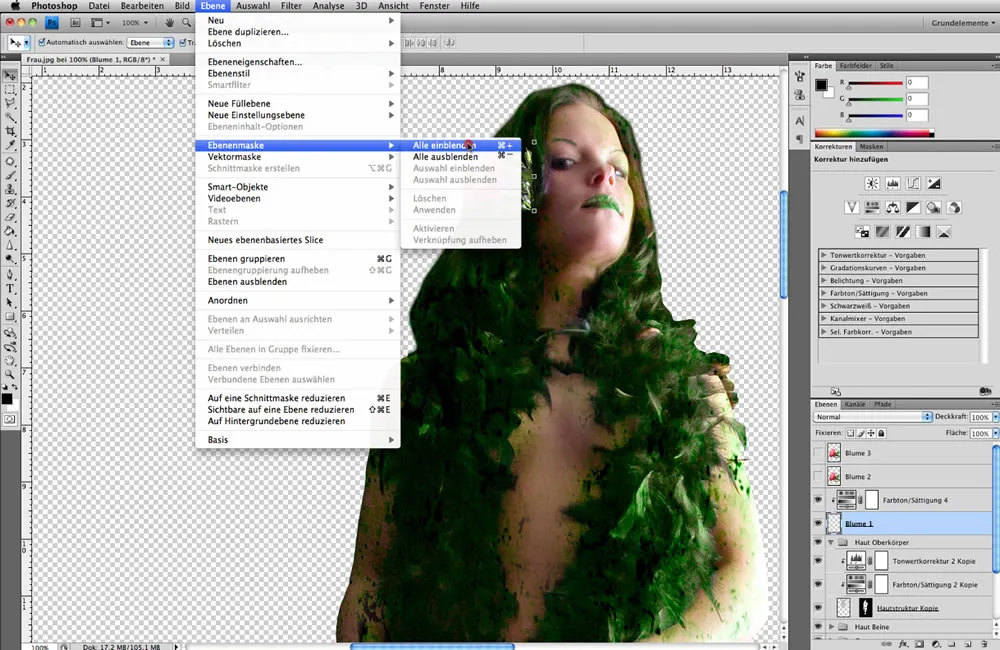
Task: Create a new layer with the new layer icon
Action: click(x=966, y=643)
